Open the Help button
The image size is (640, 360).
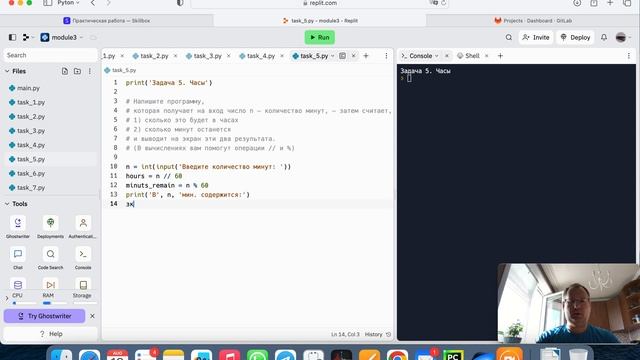(51, 334)
